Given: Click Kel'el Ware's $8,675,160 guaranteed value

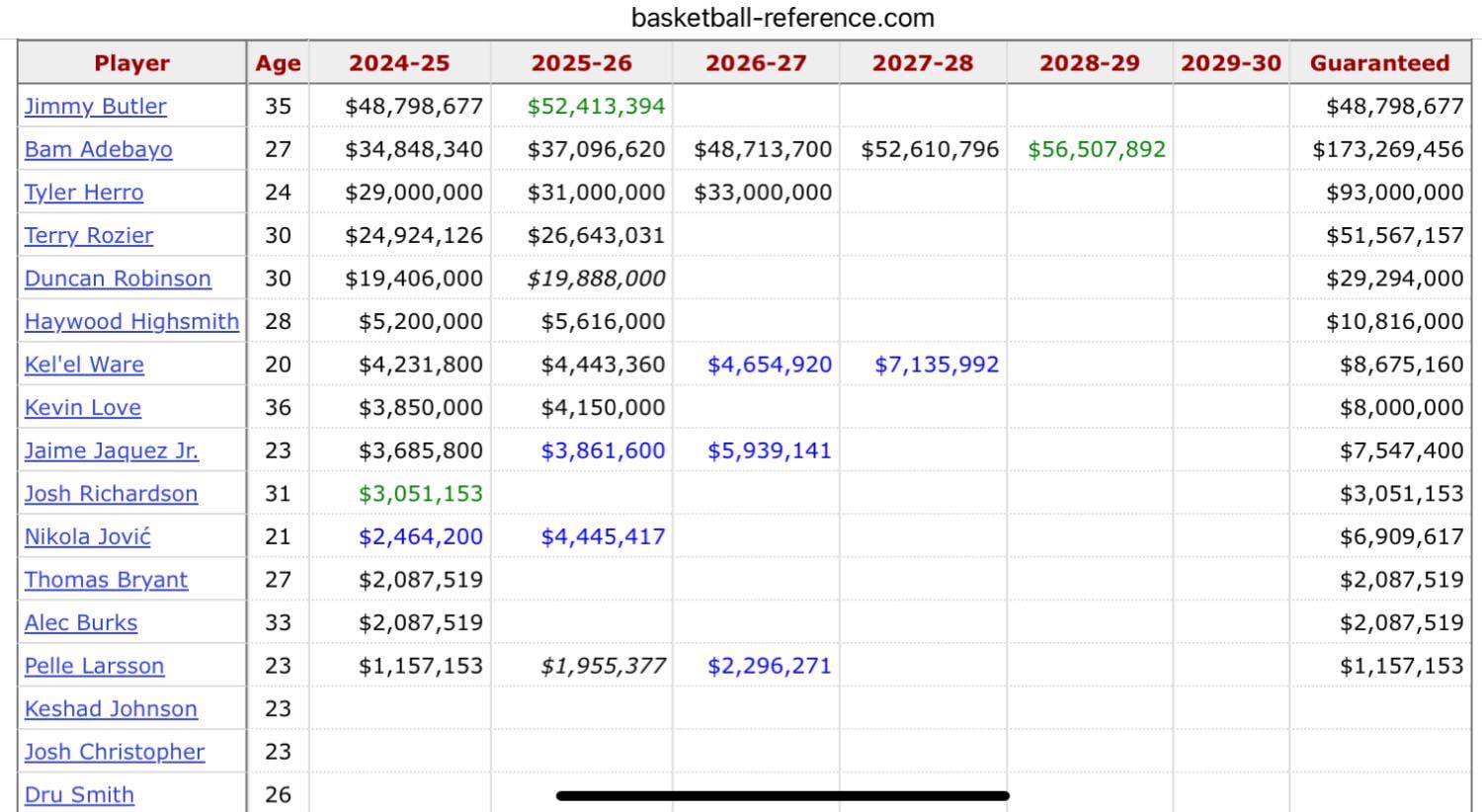Looking at the screenshot, I should (1402, 365).
